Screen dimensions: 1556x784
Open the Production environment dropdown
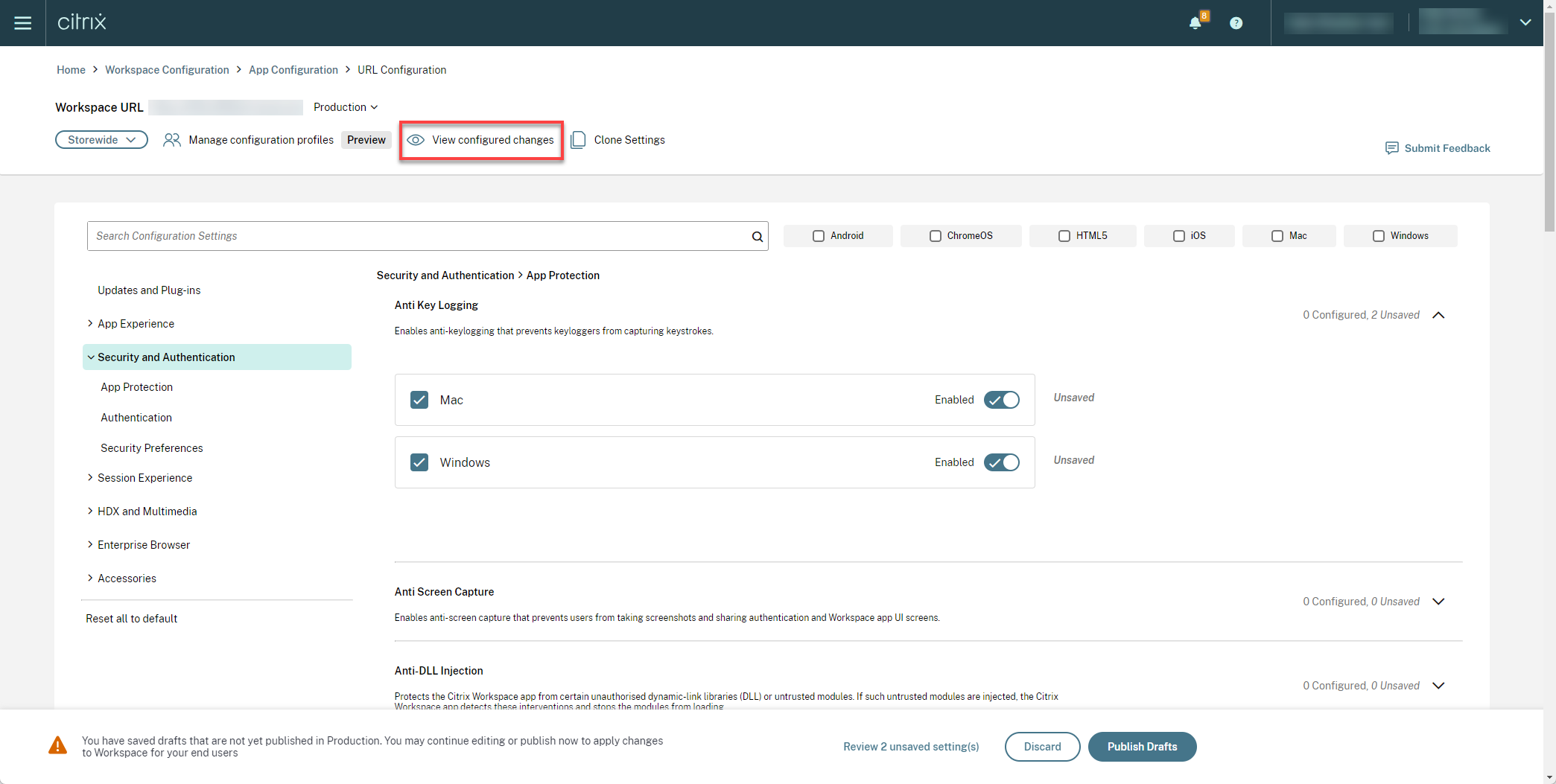click(345, 107)
